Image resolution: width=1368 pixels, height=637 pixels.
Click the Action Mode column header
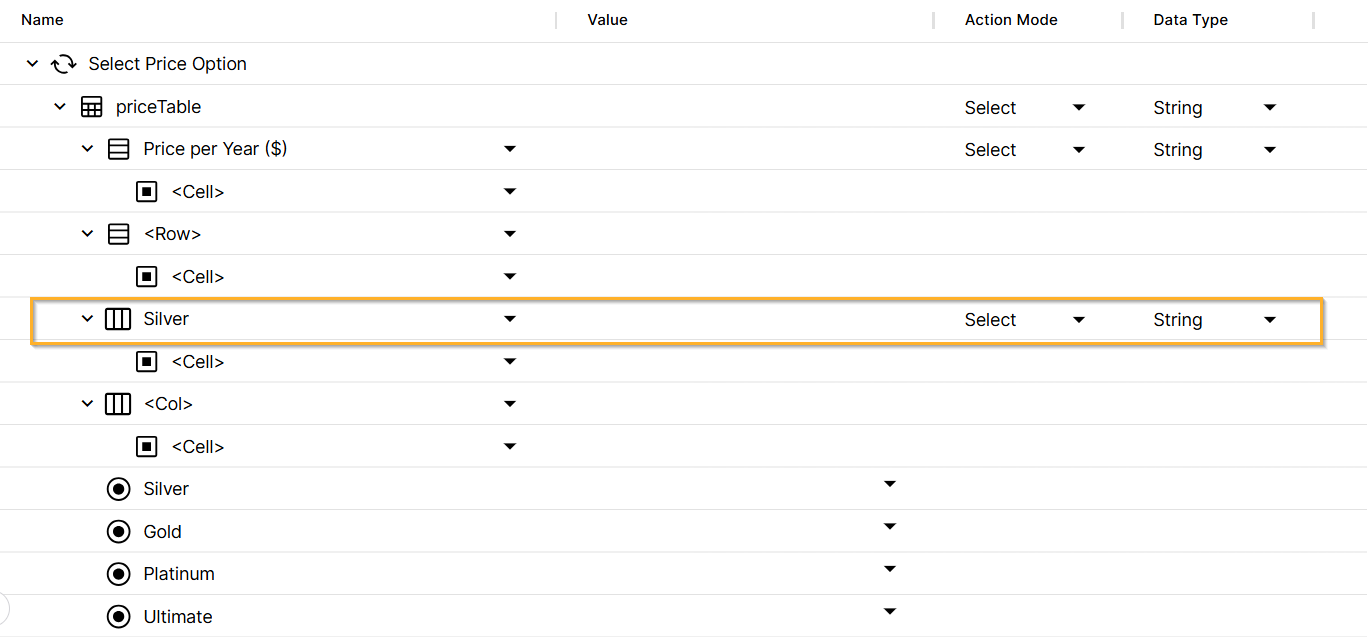click(1011, 20)
